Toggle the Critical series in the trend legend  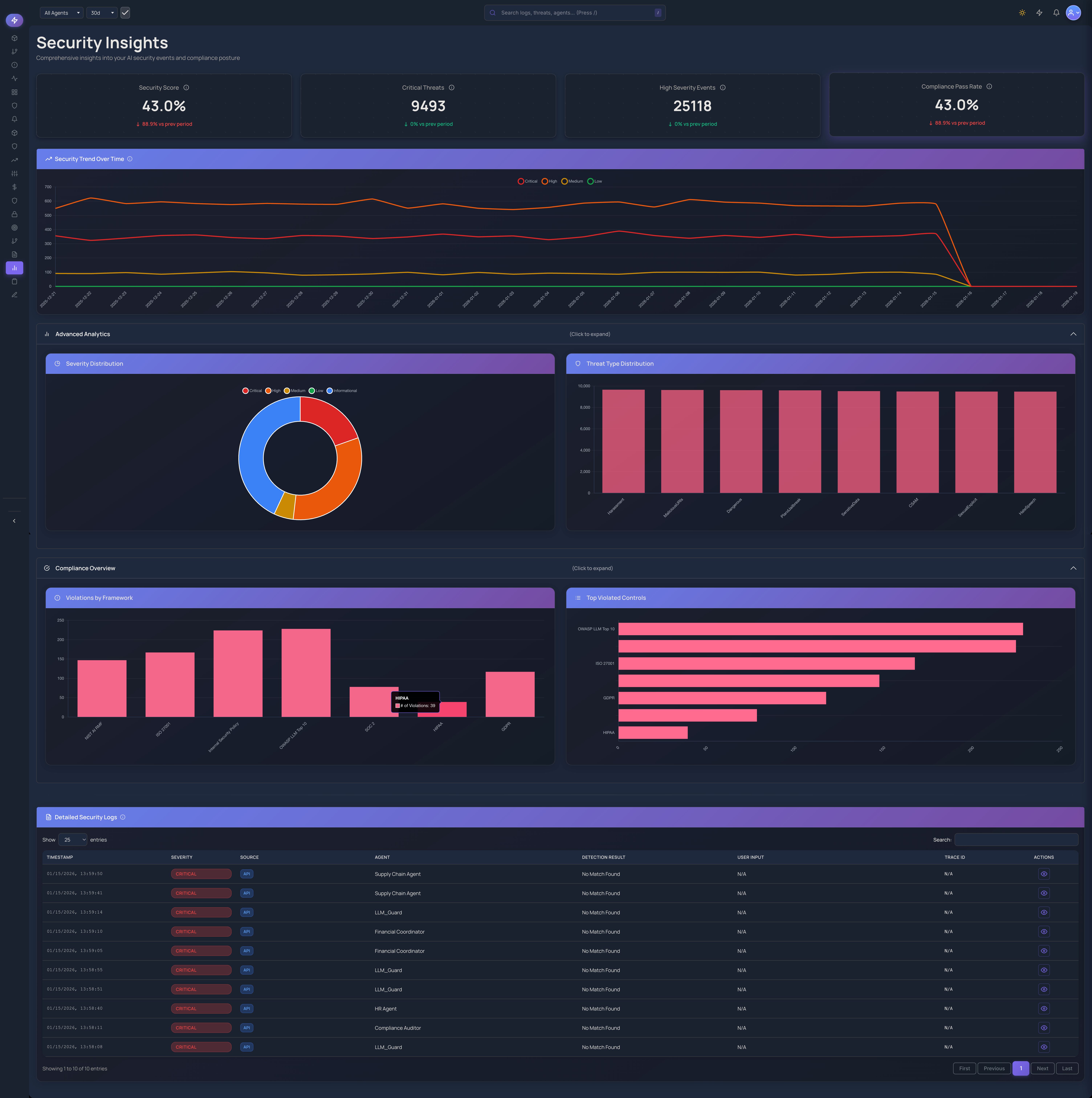point(527,181)
